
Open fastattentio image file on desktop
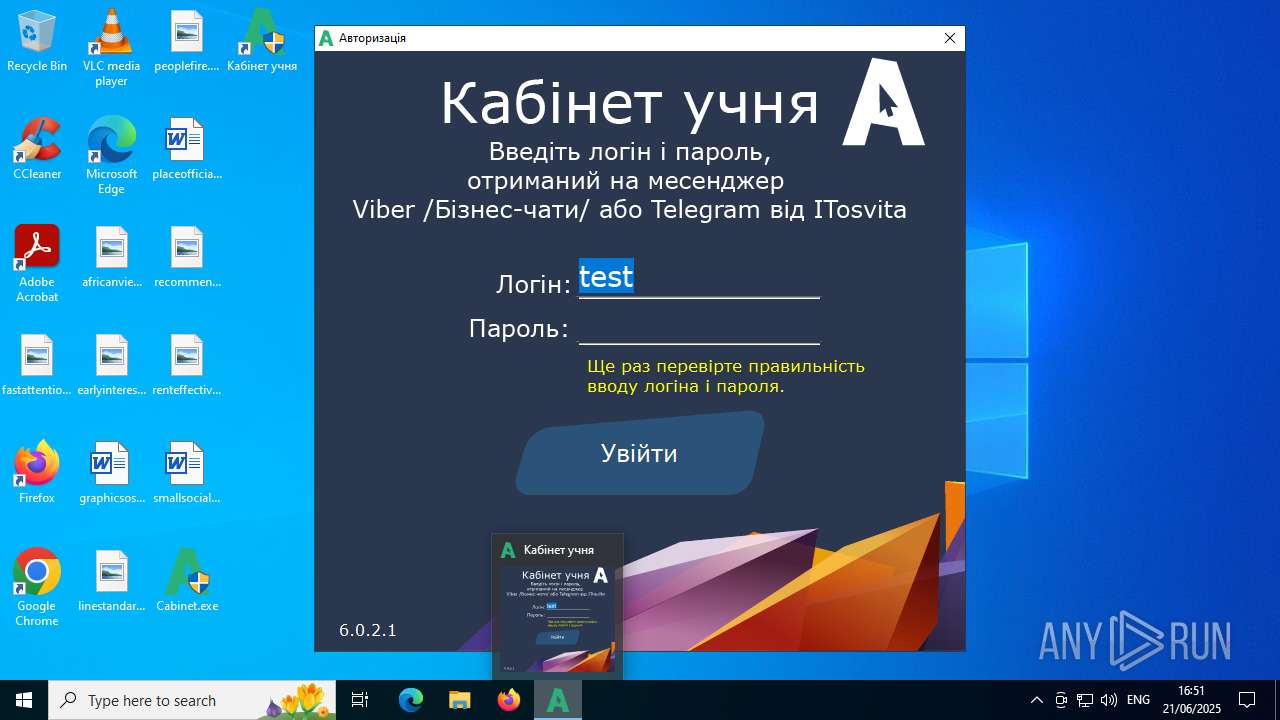(37, 365)
